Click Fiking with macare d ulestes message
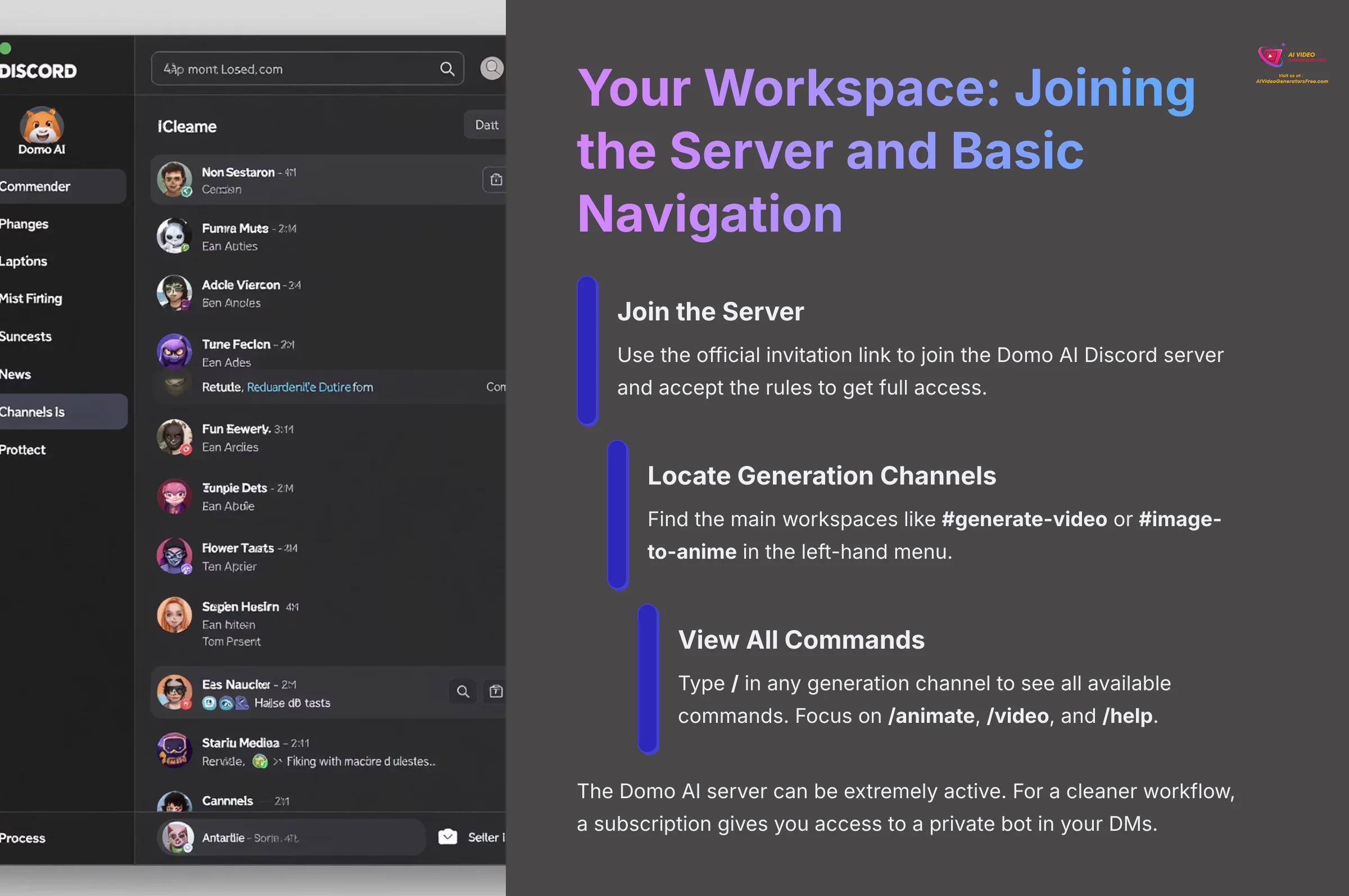The height and width of the screenshot is (896, 1349). tap(361, 761)
